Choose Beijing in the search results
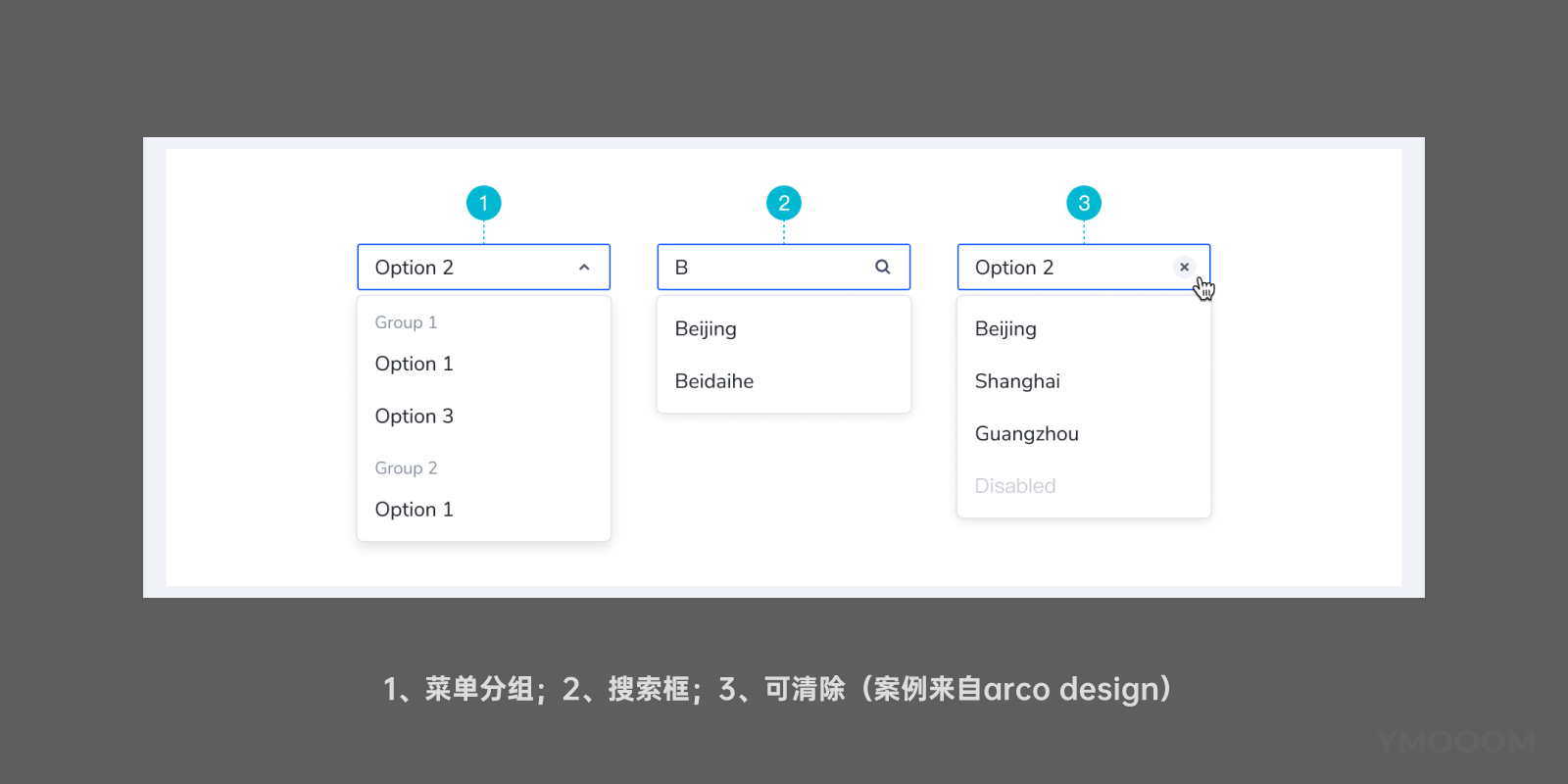 (706, 329)
